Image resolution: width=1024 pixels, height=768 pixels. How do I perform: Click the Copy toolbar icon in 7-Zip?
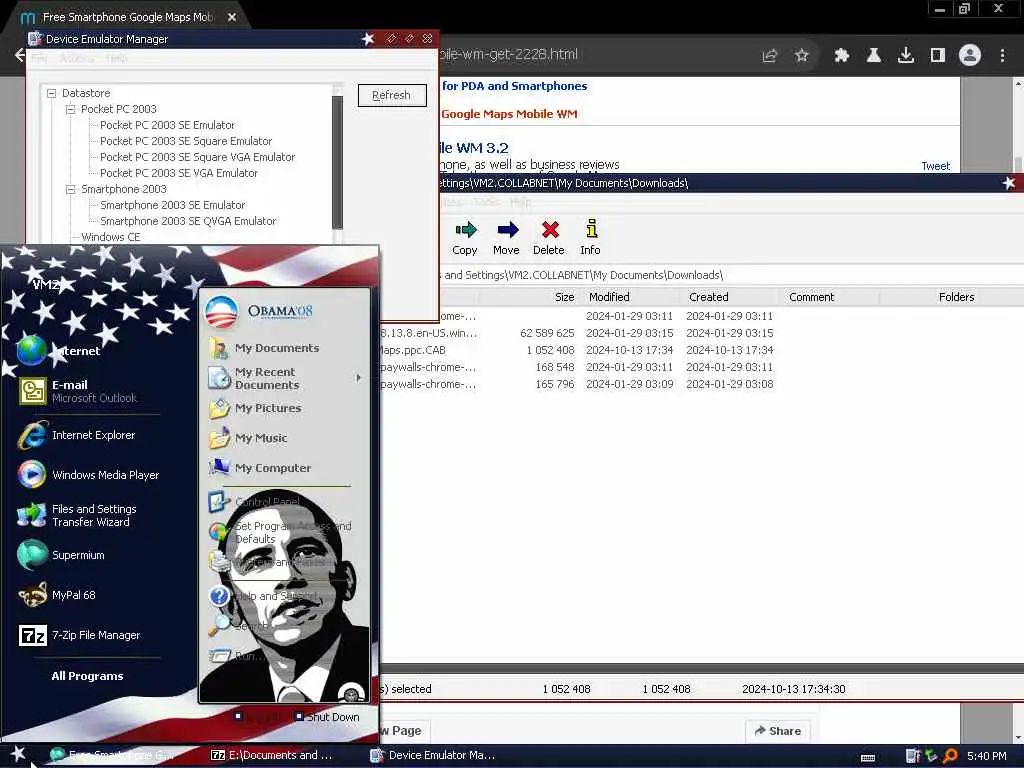465,238
